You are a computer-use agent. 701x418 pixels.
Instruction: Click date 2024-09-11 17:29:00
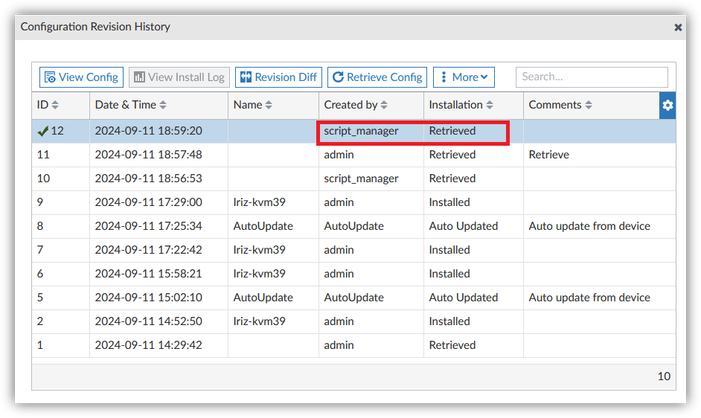pyautogui.click(x=148, y=202)
